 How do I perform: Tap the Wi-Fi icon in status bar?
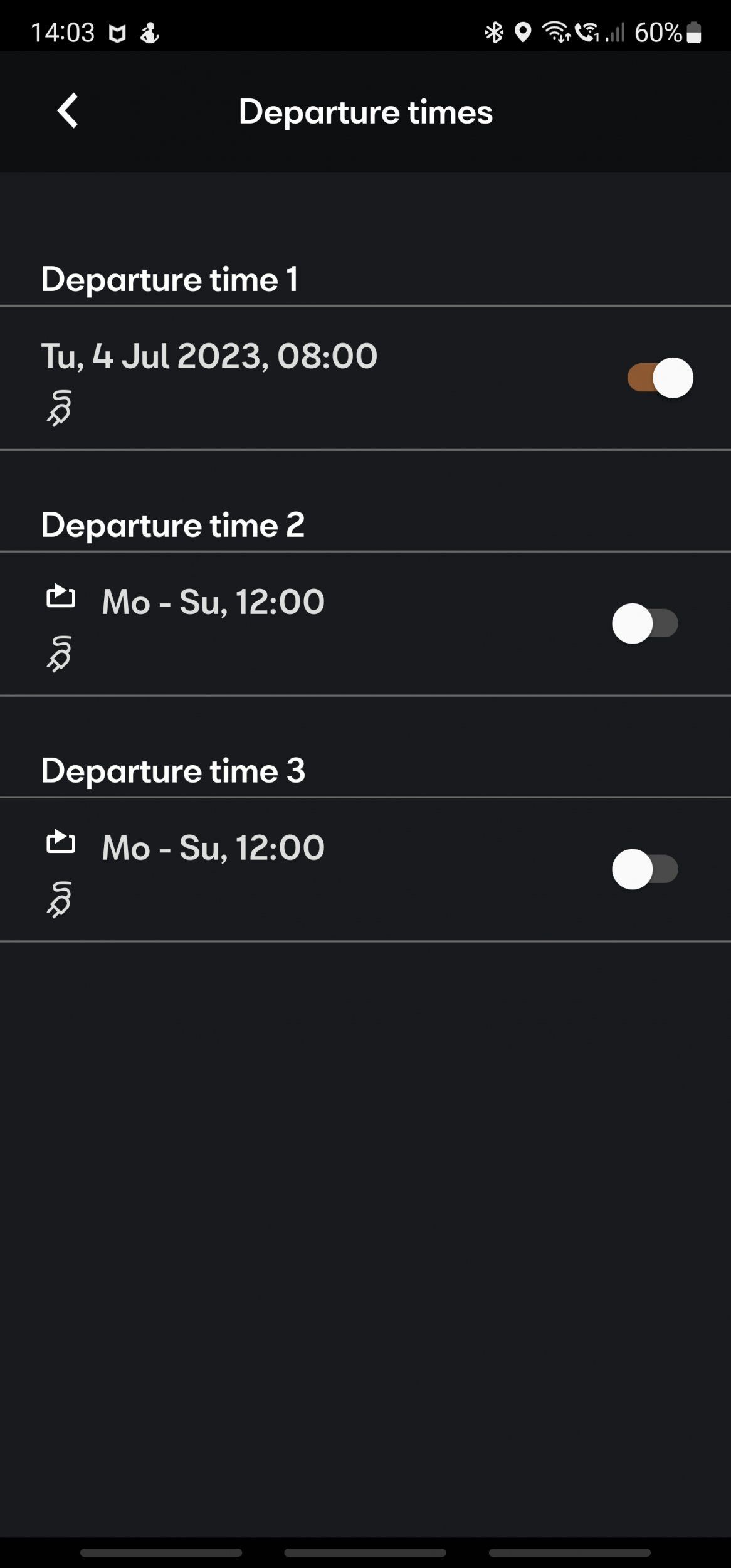click(x=555, y=32)
